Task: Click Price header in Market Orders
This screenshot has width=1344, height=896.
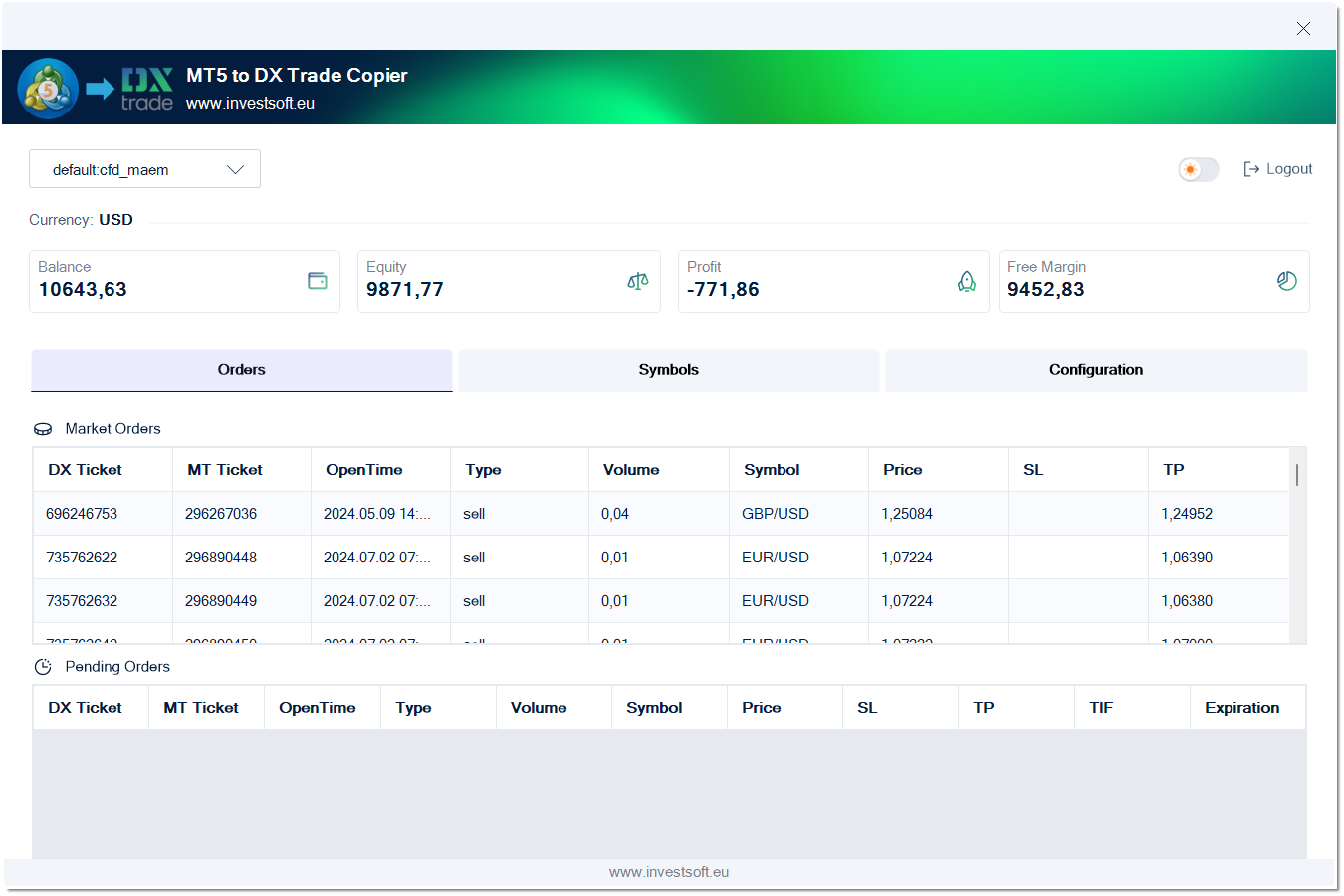Action: (939, 470)
